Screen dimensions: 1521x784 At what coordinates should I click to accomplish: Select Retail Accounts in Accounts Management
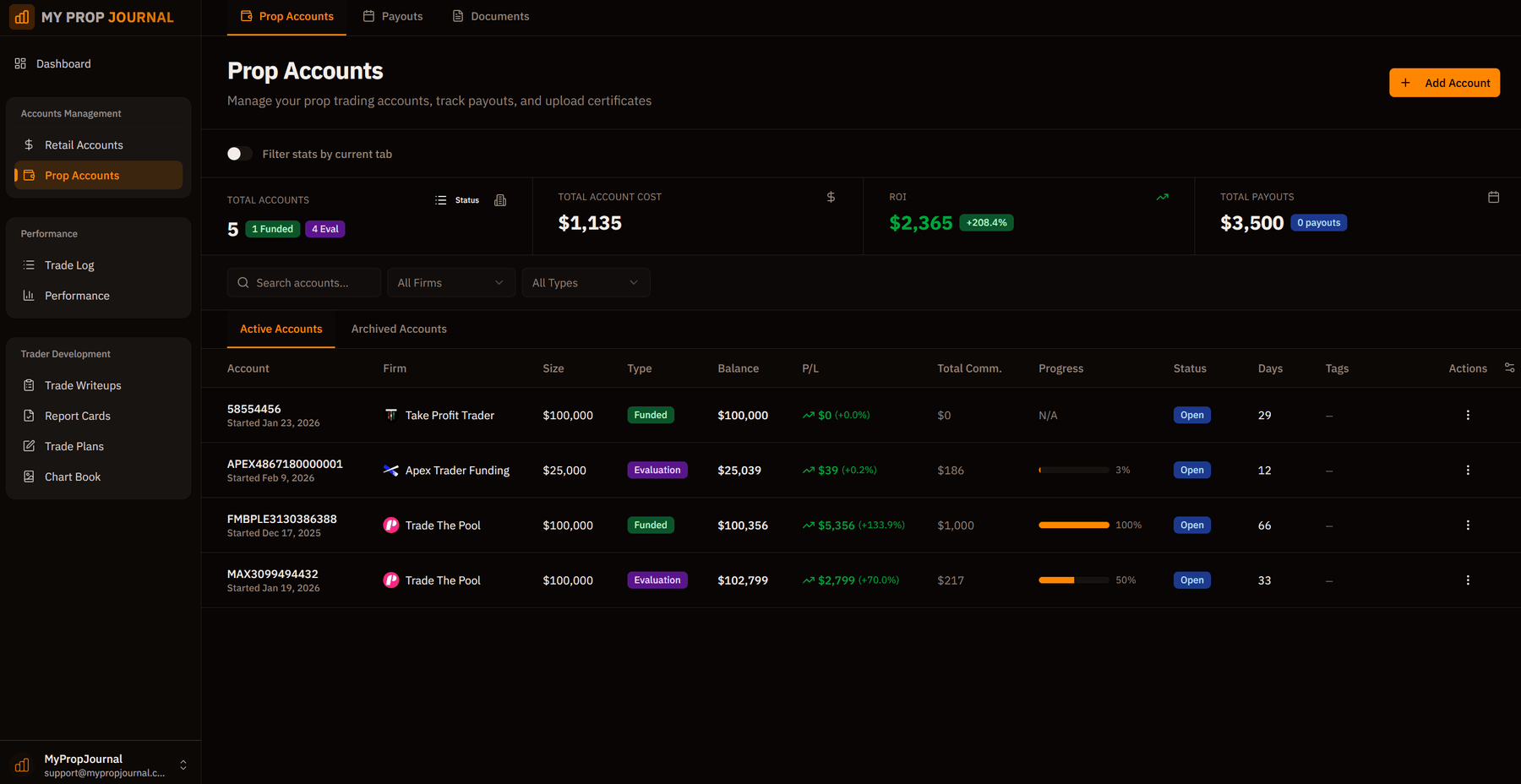[x=84, y=144]
